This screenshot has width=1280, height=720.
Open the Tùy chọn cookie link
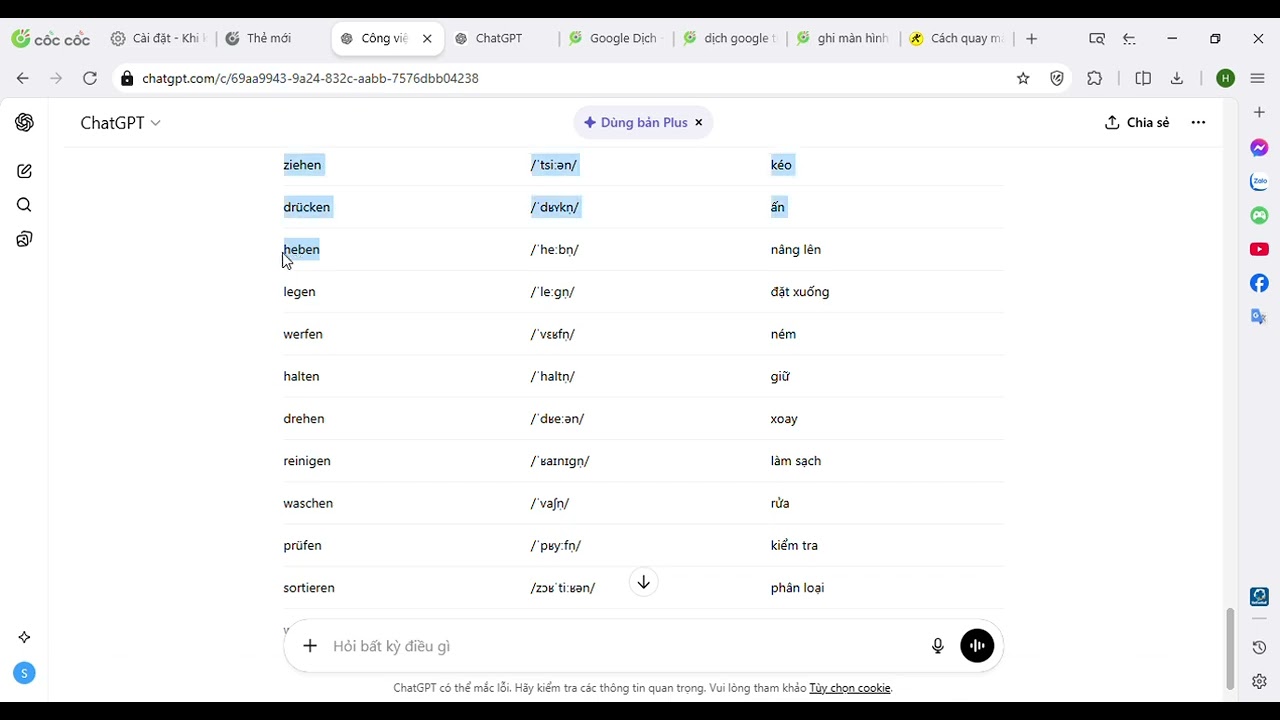tap(849, 688)
